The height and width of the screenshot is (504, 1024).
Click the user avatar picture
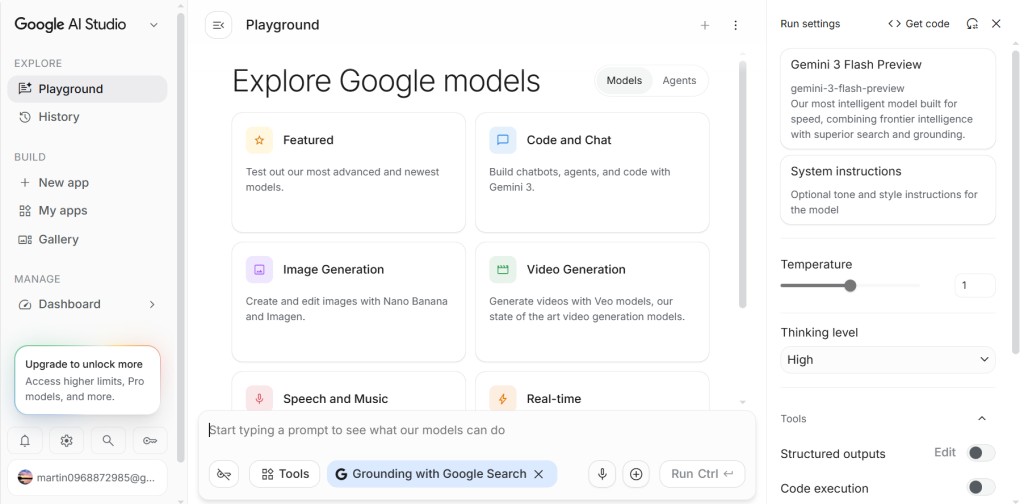[25, 477]
